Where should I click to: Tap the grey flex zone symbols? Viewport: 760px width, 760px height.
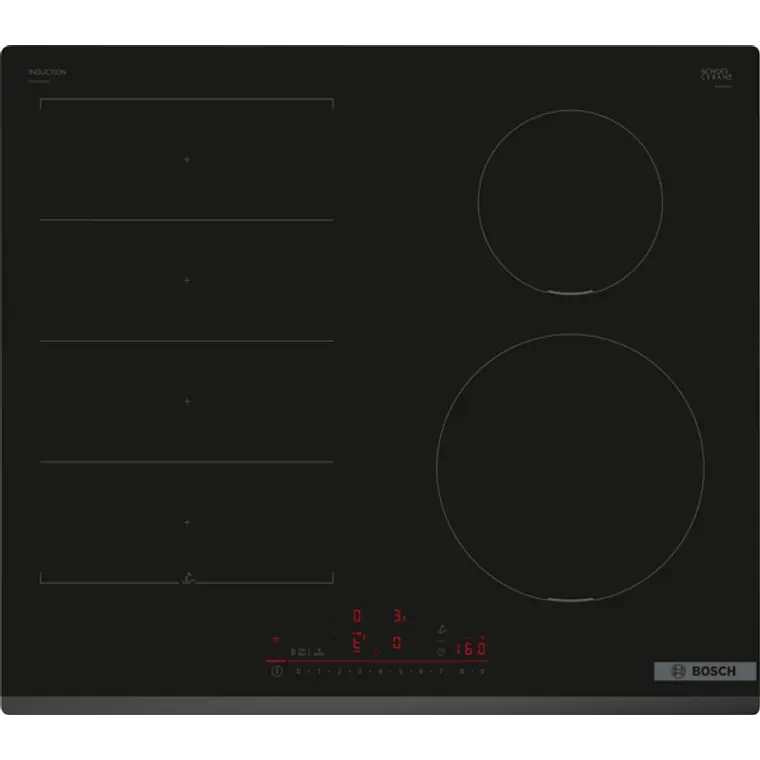(307, 652)
